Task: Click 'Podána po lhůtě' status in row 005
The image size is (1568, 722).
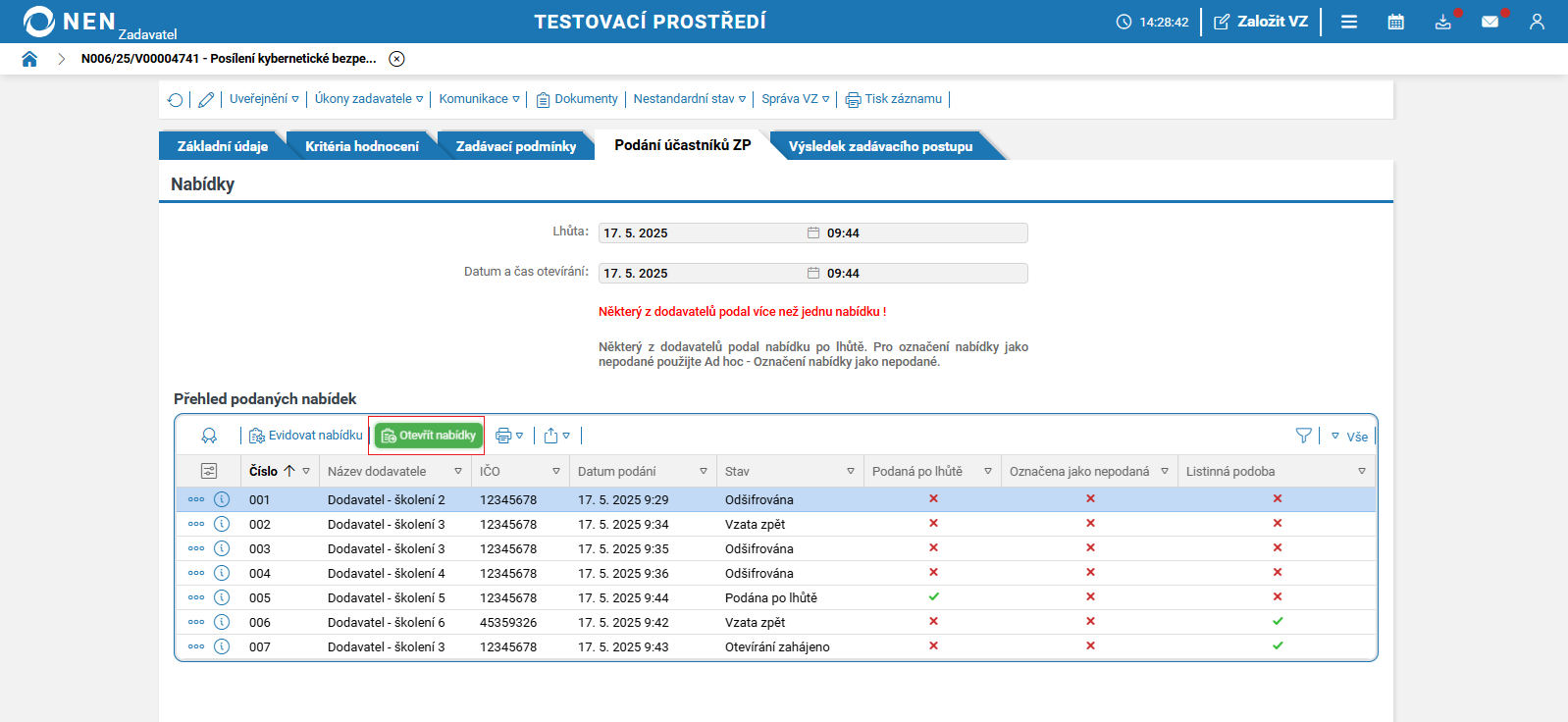Action: coord(771,598)
